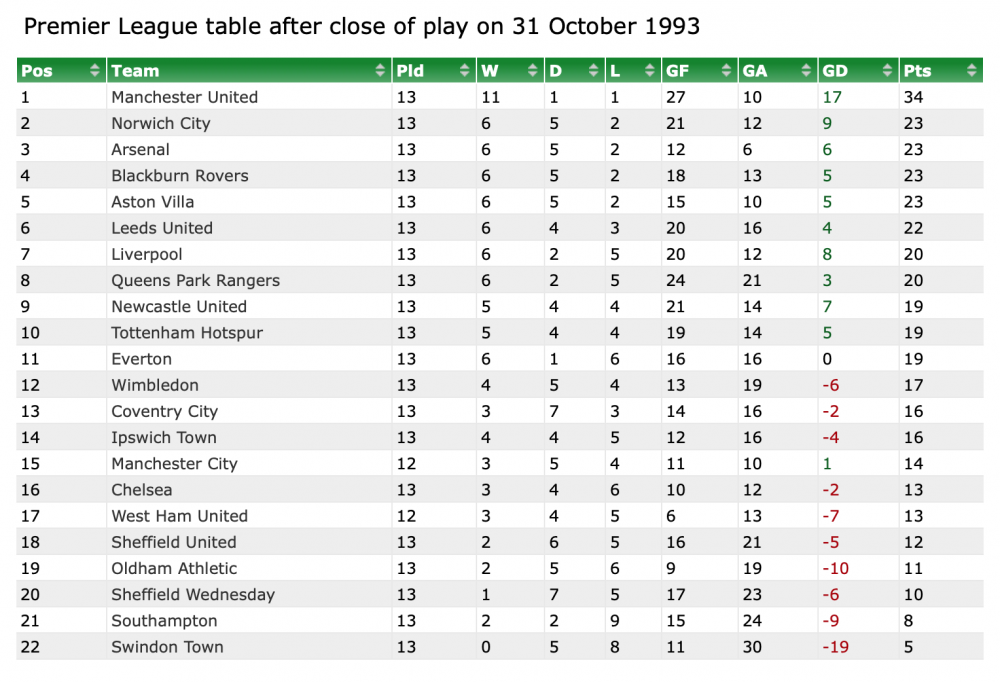Image resolution: width=1000 pixels, height=682 pixels.
Task: Click the Team column header label
Action: point(135,71)
